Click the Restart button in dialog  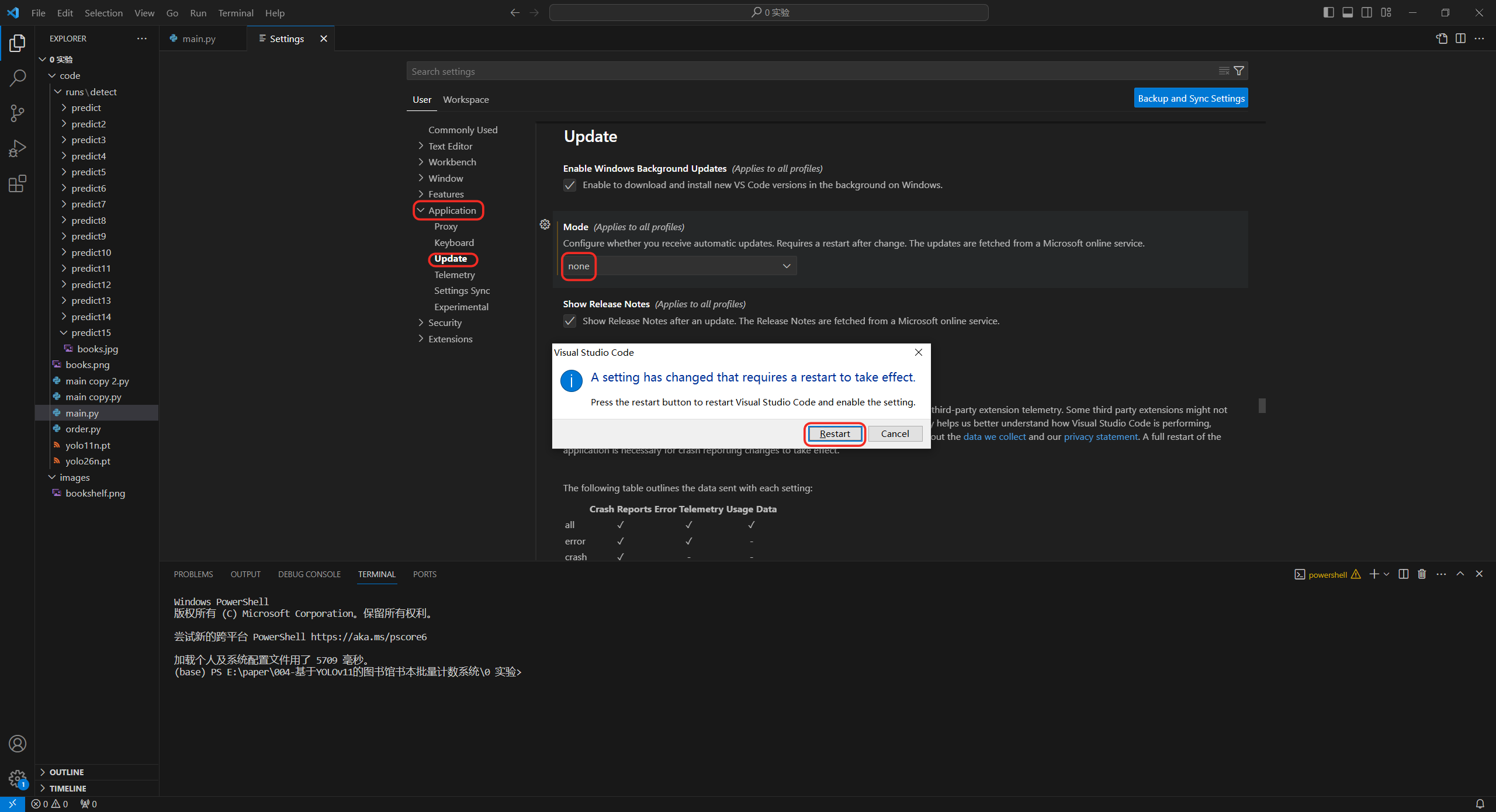tap(834, 433)
